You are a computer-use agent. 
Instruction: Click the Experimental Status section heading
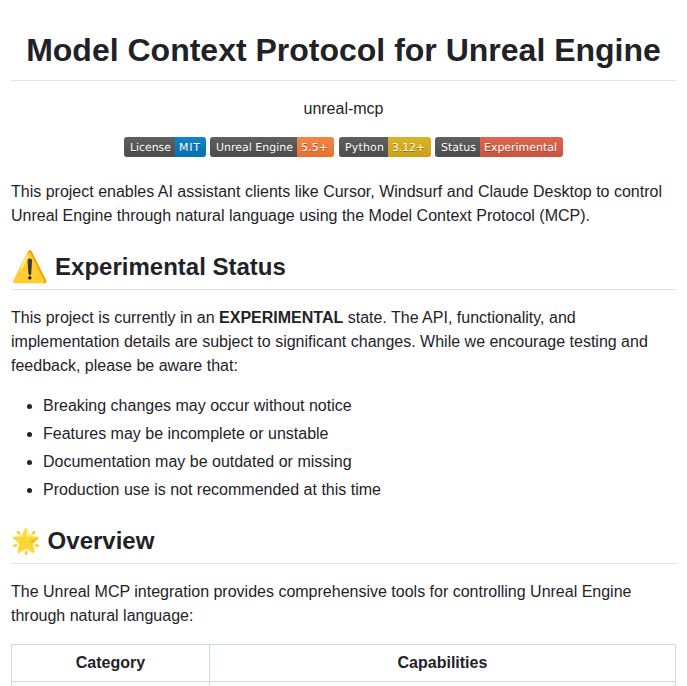coord(170,267)
